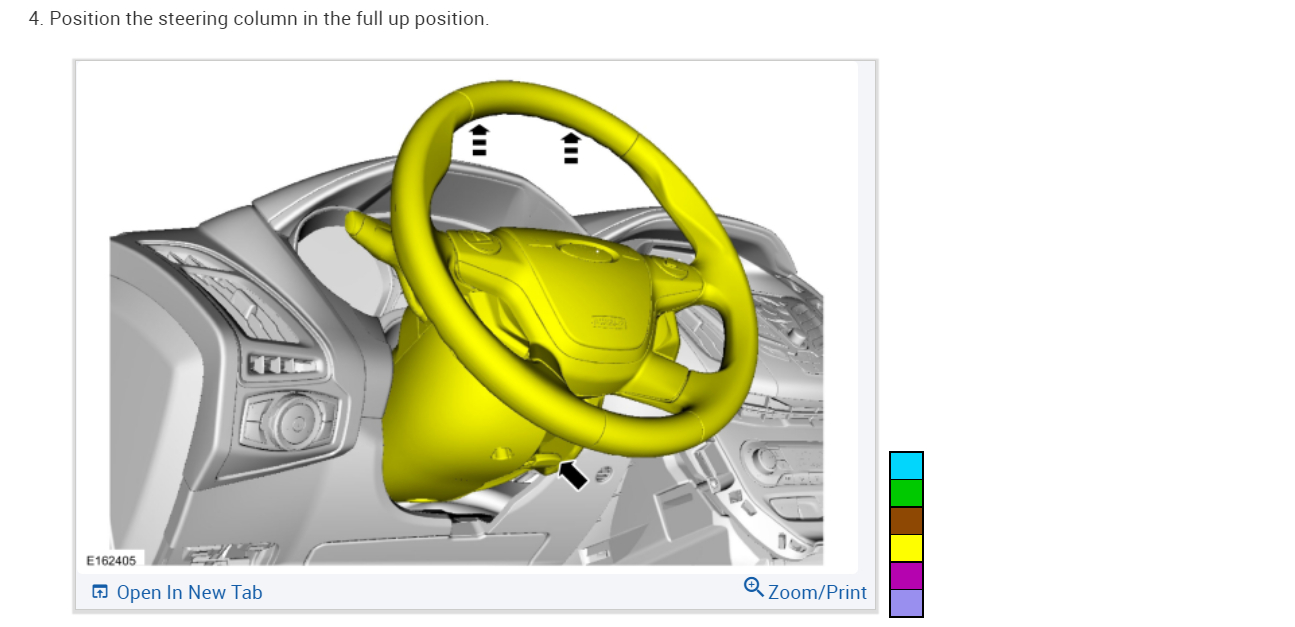1295x627 pixels.
Task: Select the magenta color swatch
Action: point(906,576)
